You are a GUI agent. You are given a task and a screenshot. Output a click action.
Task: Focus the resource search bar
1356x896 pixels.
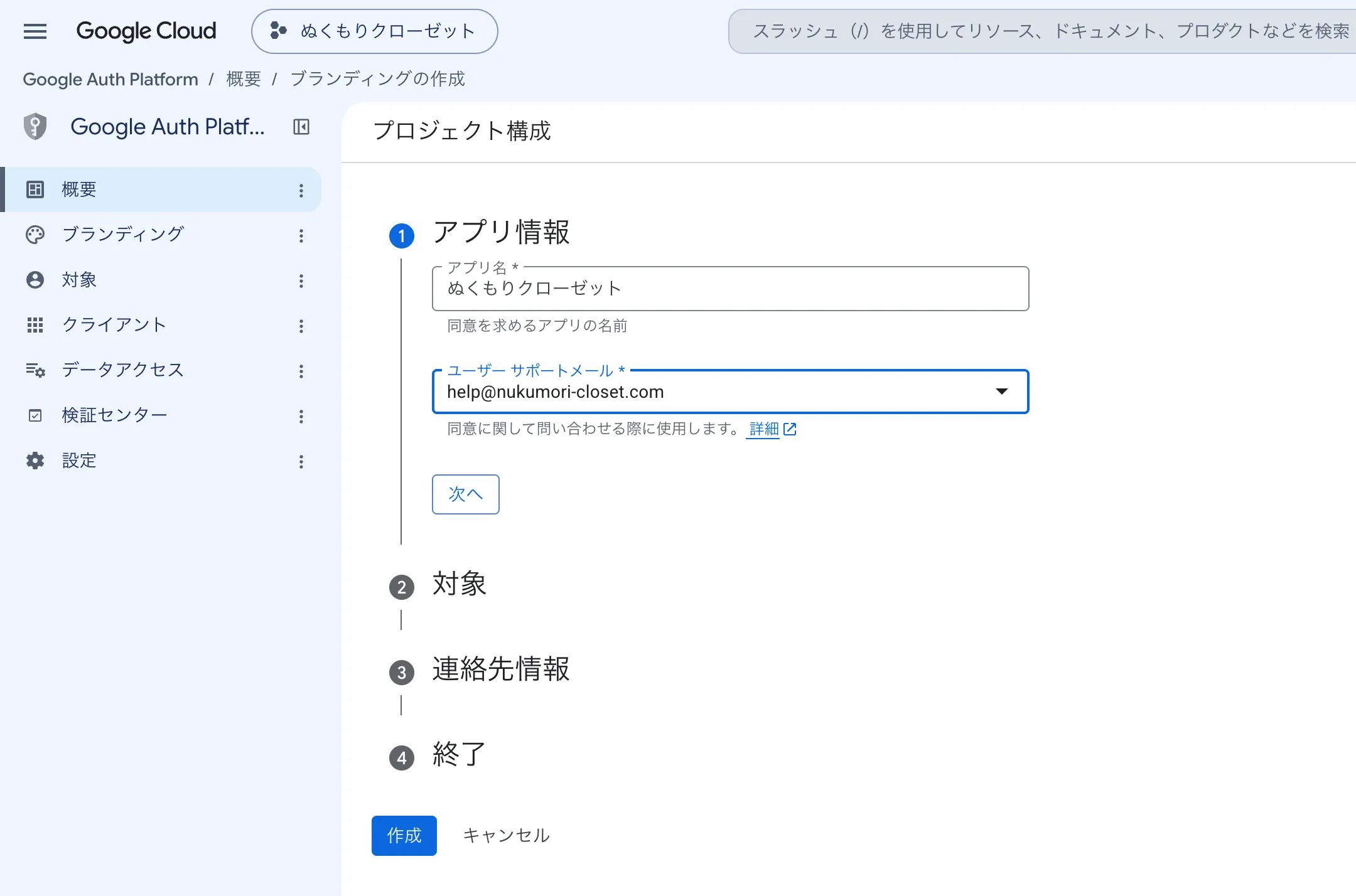tap(1042, 31)
